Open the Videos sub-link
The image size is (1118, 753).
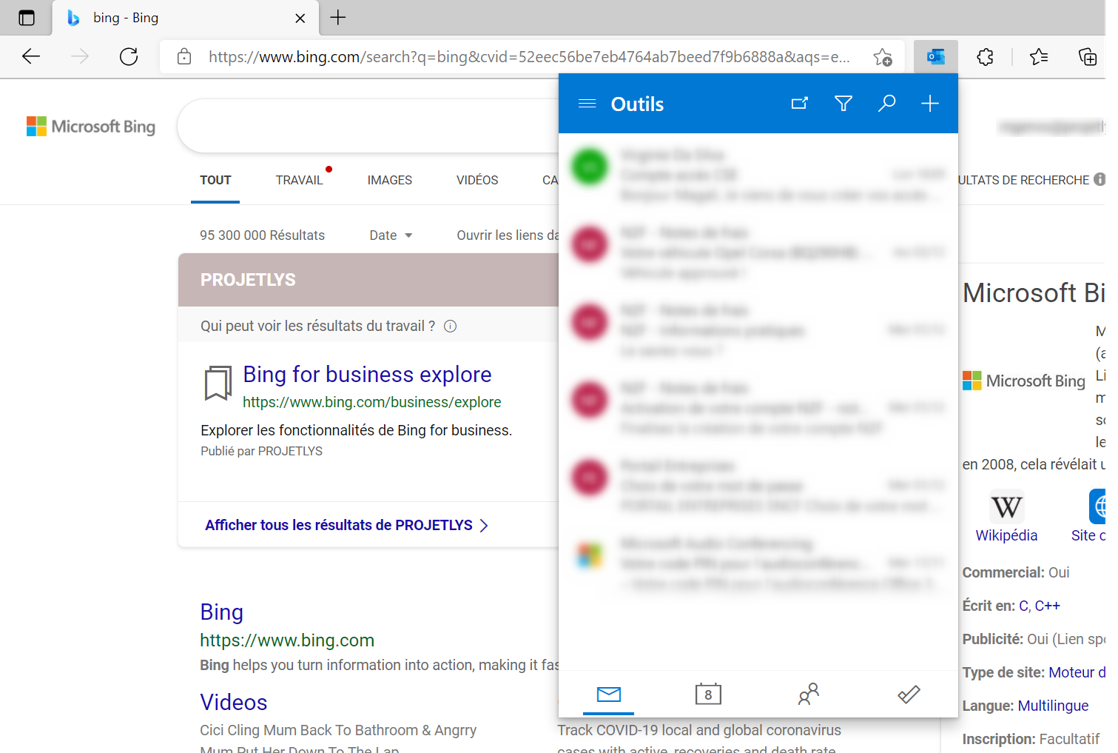coord(233,702)
